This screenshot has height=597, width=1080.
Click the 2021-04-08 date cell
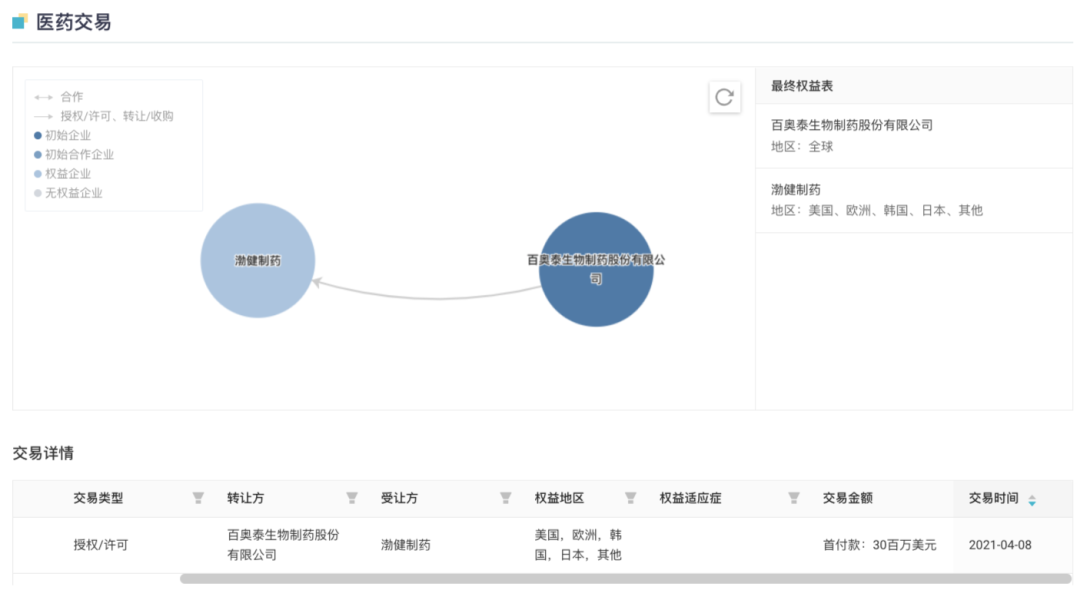pos(1000,545)
